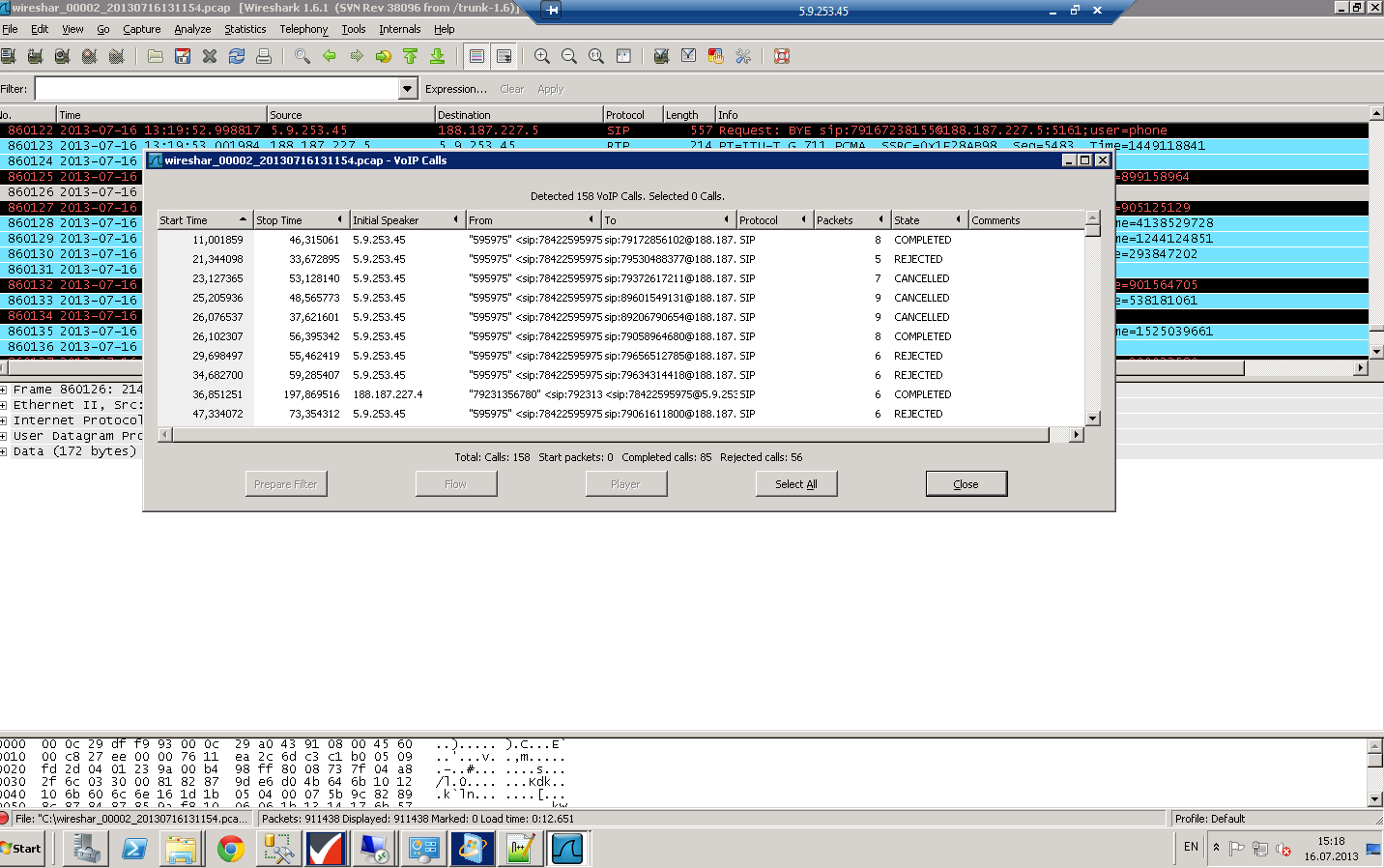Toggle the Colorize packet list button
The width and height of the screenshot is (1384, 868).
click(x=476, y=56)
